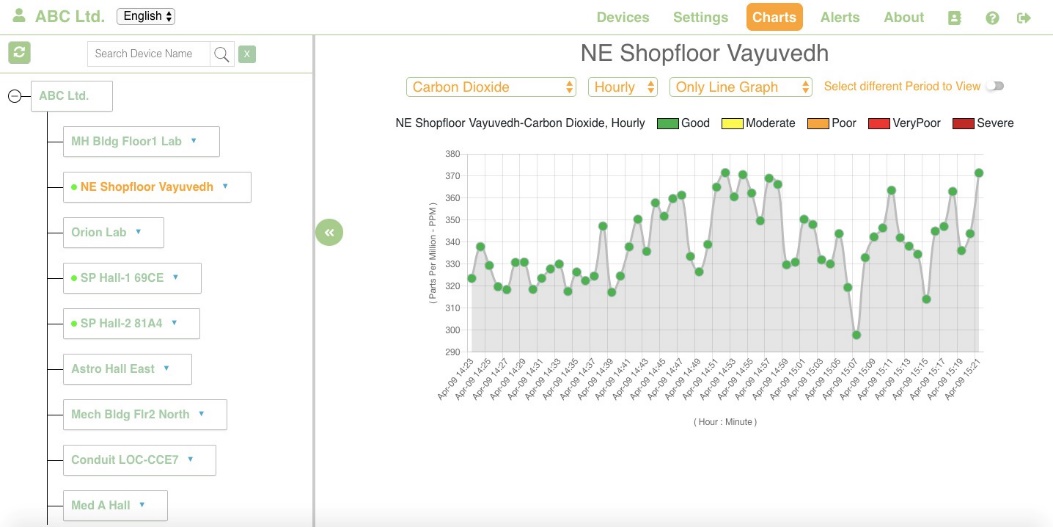This screenshot has height=527, width=1053.
Task: Collapse sidebar with double-arrow button
Action: pos(329,232)
